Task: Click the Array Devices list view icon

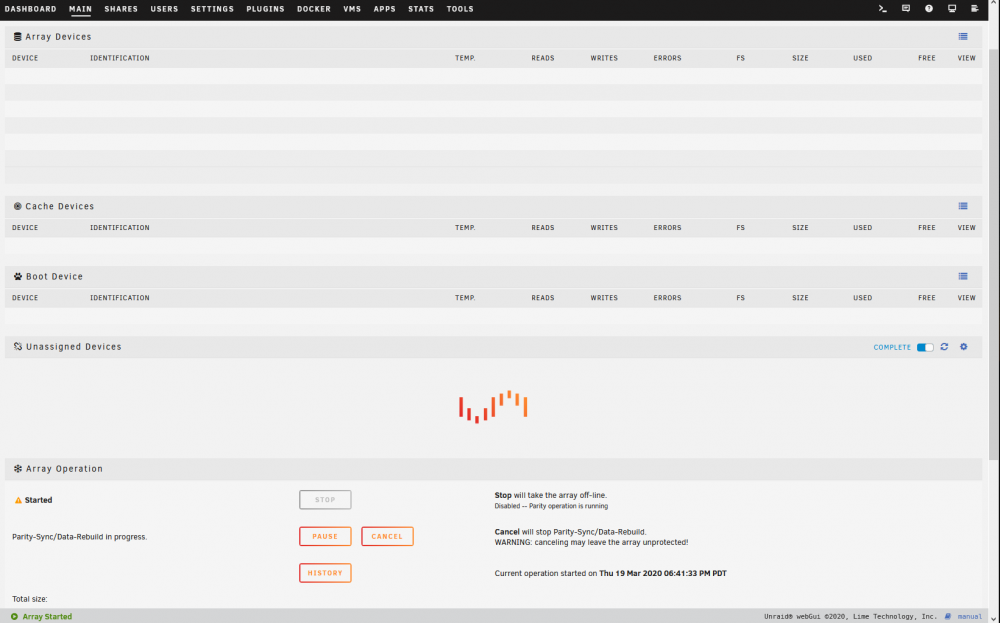Action: point(963,36)
